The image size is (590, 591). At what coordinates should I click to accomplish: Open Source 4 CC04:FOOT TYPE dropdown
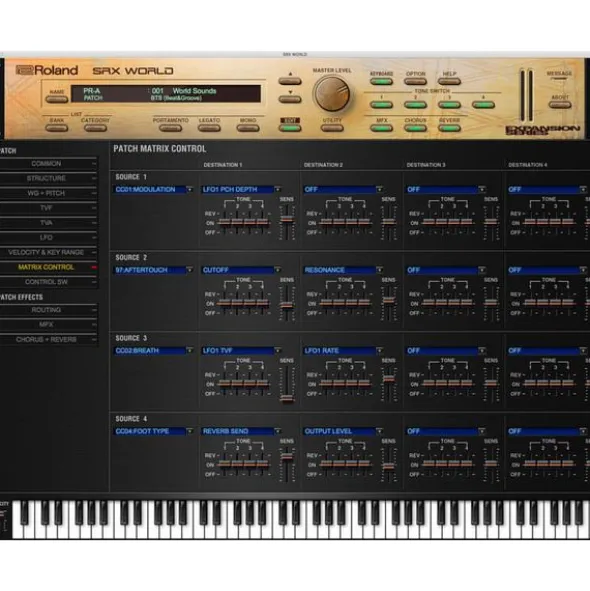[153, 431]
